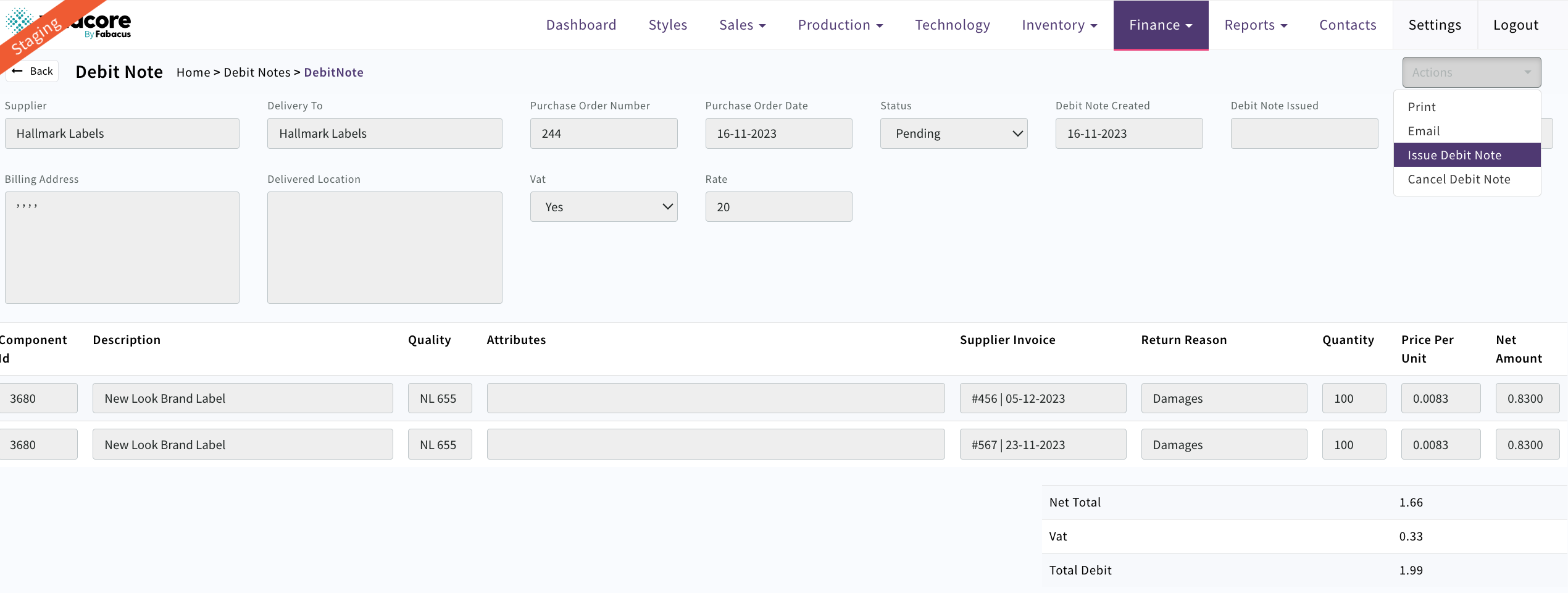Go to Debit Notes breadcrumb link

[257, 72]
